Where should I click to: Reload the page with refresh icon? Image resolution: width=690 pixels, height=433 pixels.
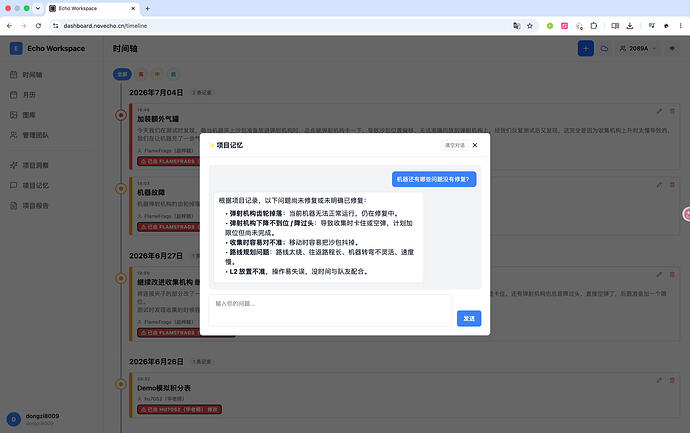(x=38, y=26)
